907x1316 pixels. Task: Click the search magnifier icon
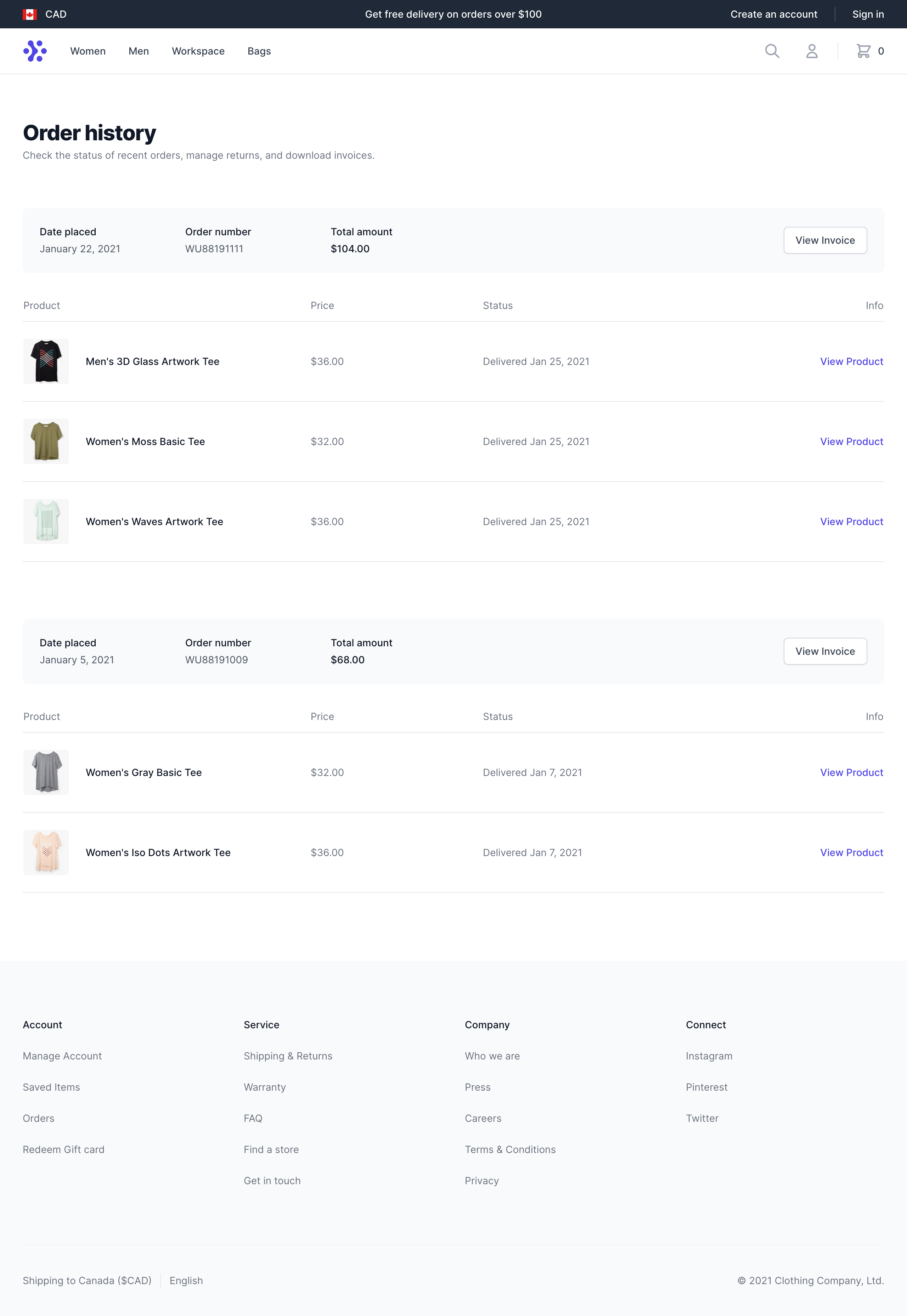772,51
